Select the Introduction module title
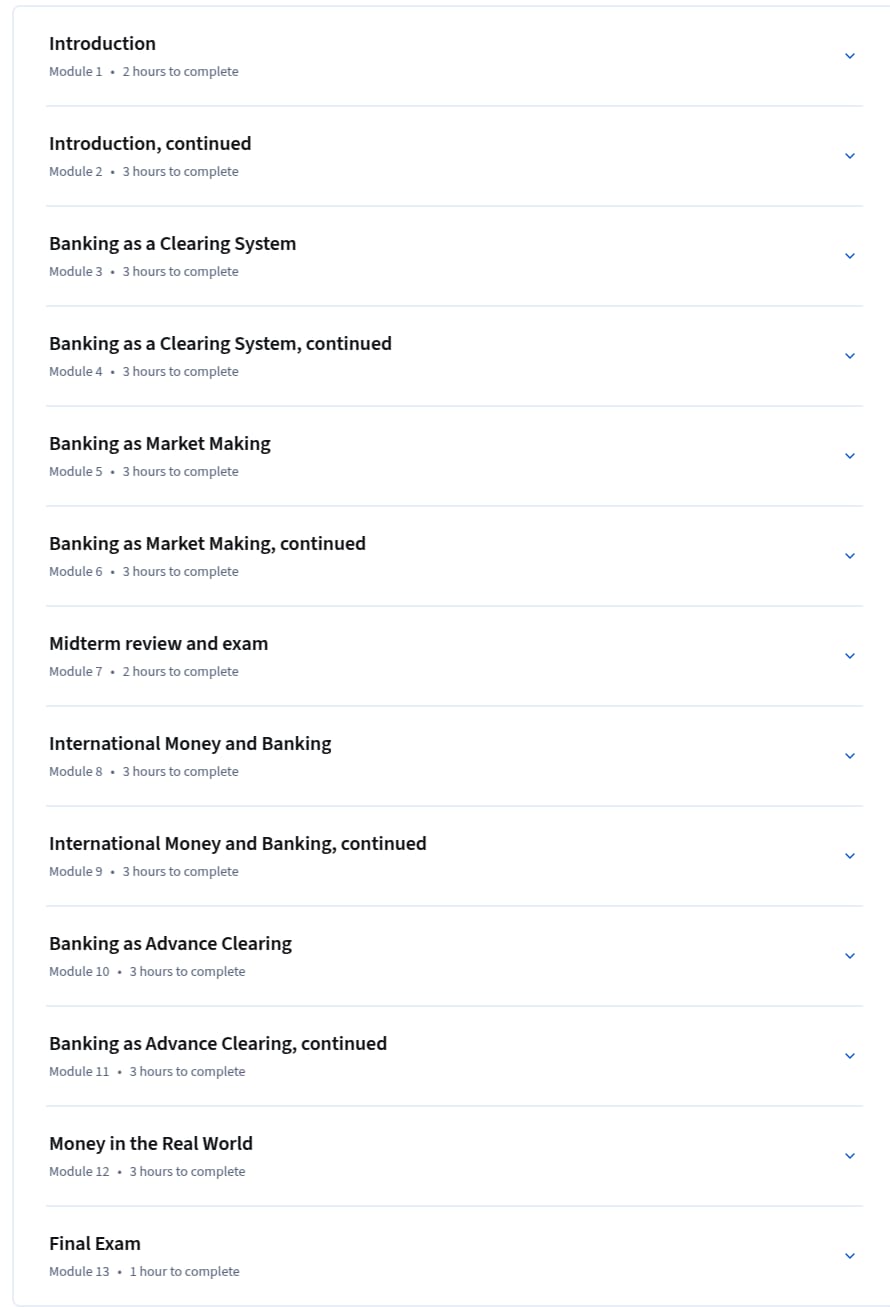 coord(102,44)
